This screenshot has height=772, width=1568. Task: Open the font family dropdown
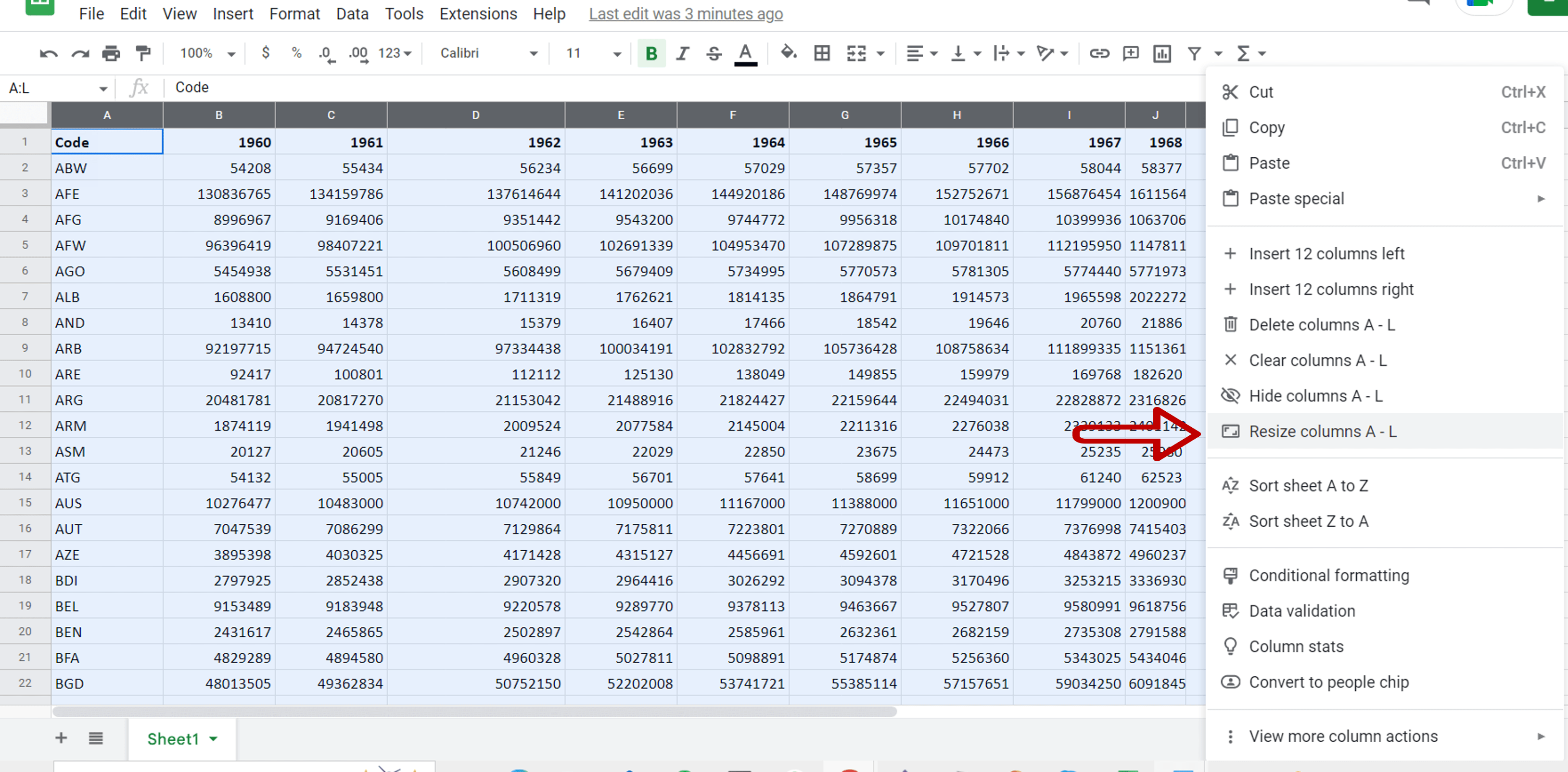coord(487,53)
